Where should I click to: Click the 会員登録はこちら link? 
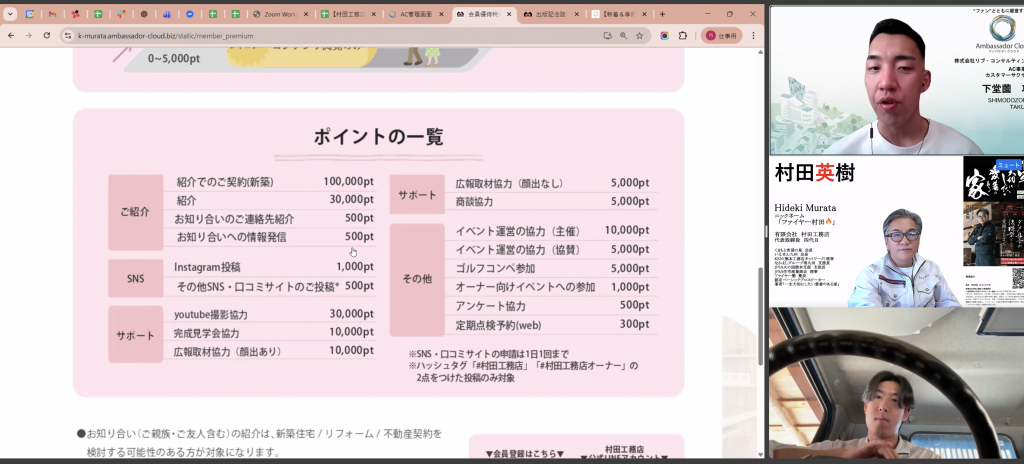tap(524, 453)
